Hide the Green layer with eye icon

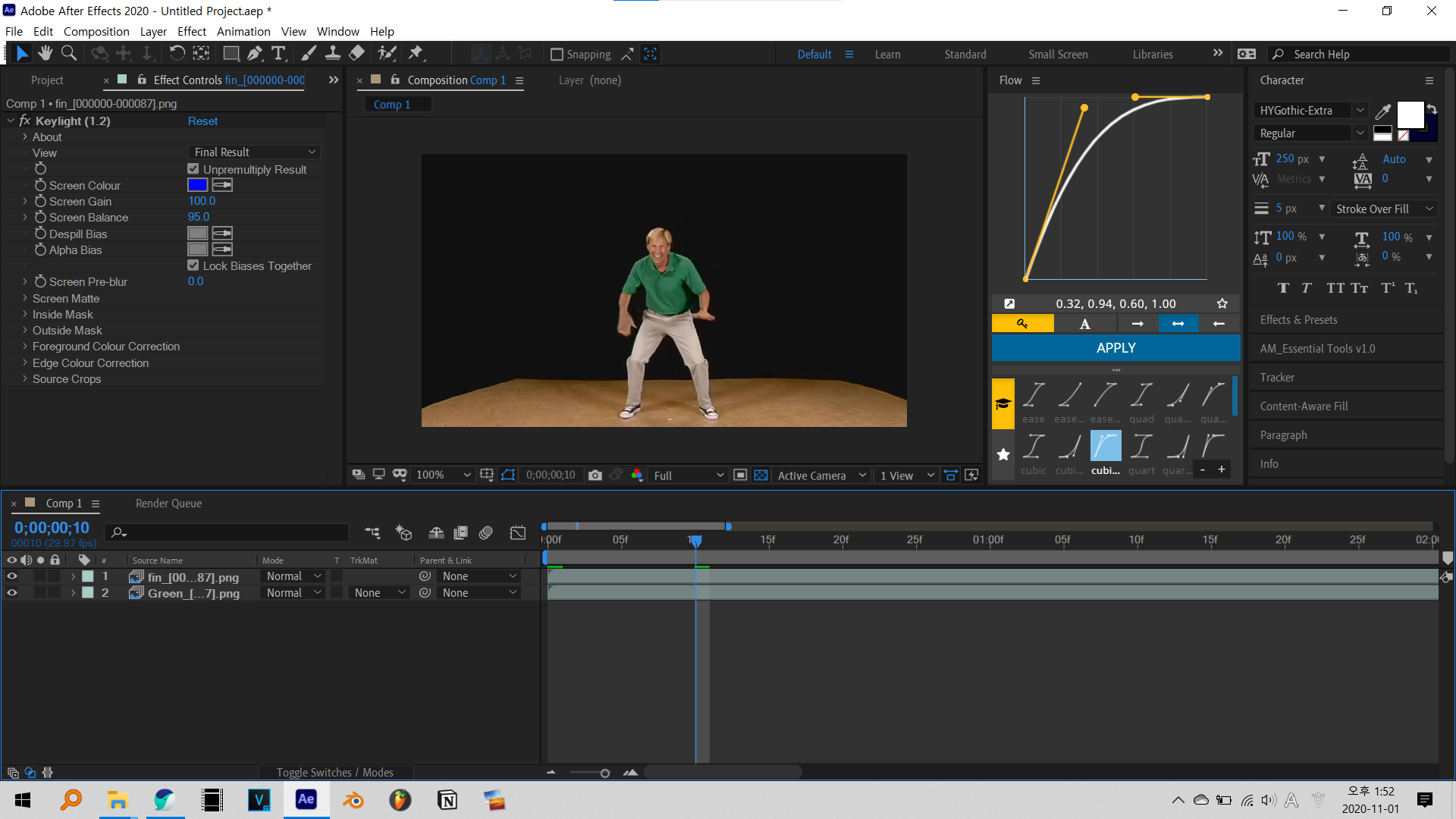coord(12,593)
